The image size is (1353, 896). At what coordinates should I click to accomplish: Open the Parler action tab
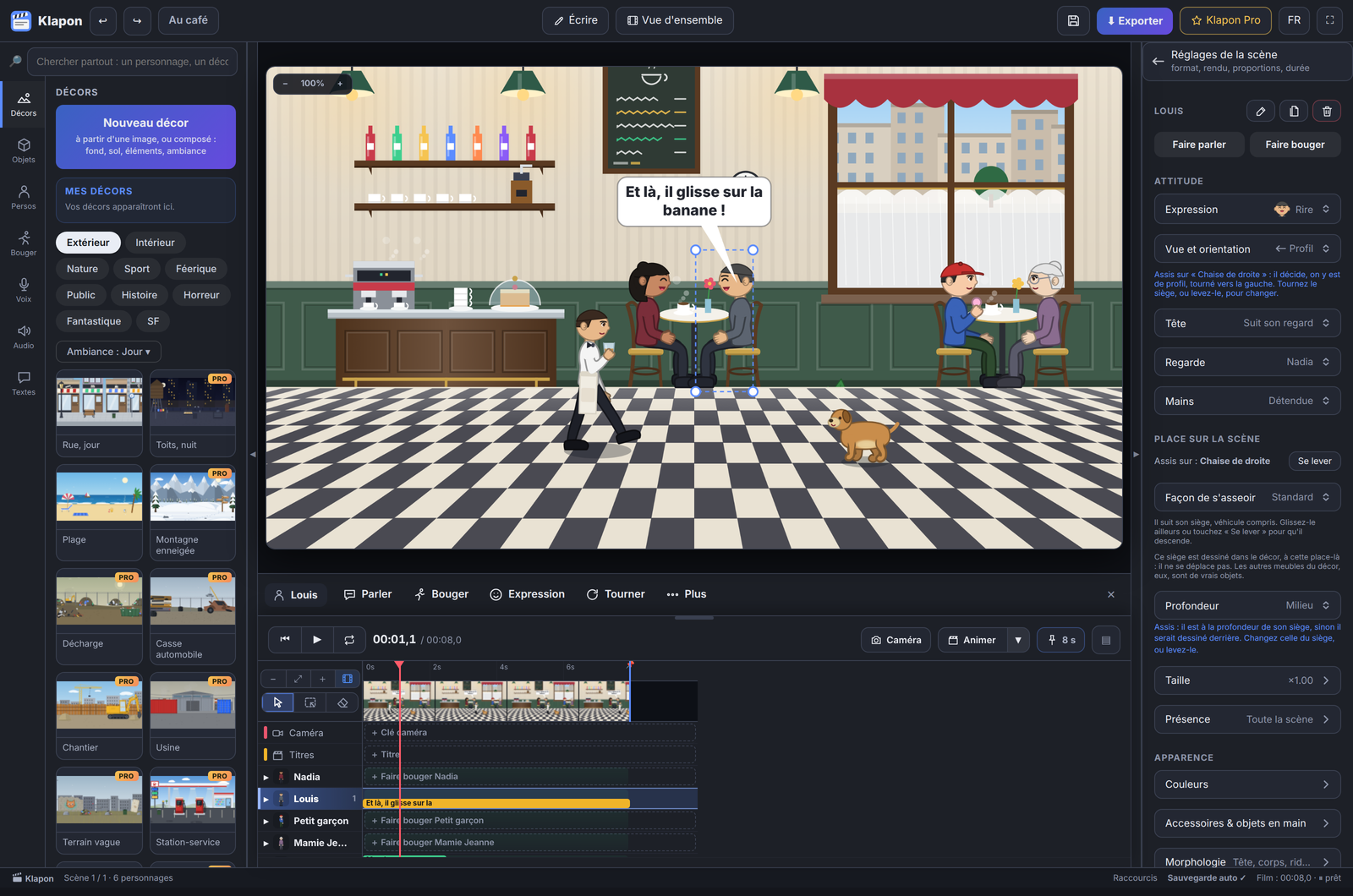coord(368,594)
